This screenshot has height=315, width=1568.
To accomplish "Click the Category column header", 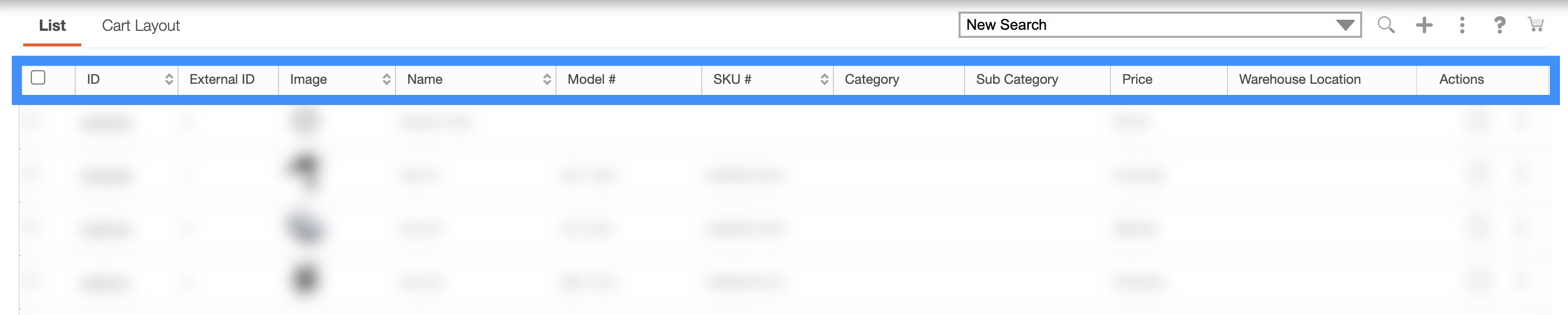I will coord(872,79).
